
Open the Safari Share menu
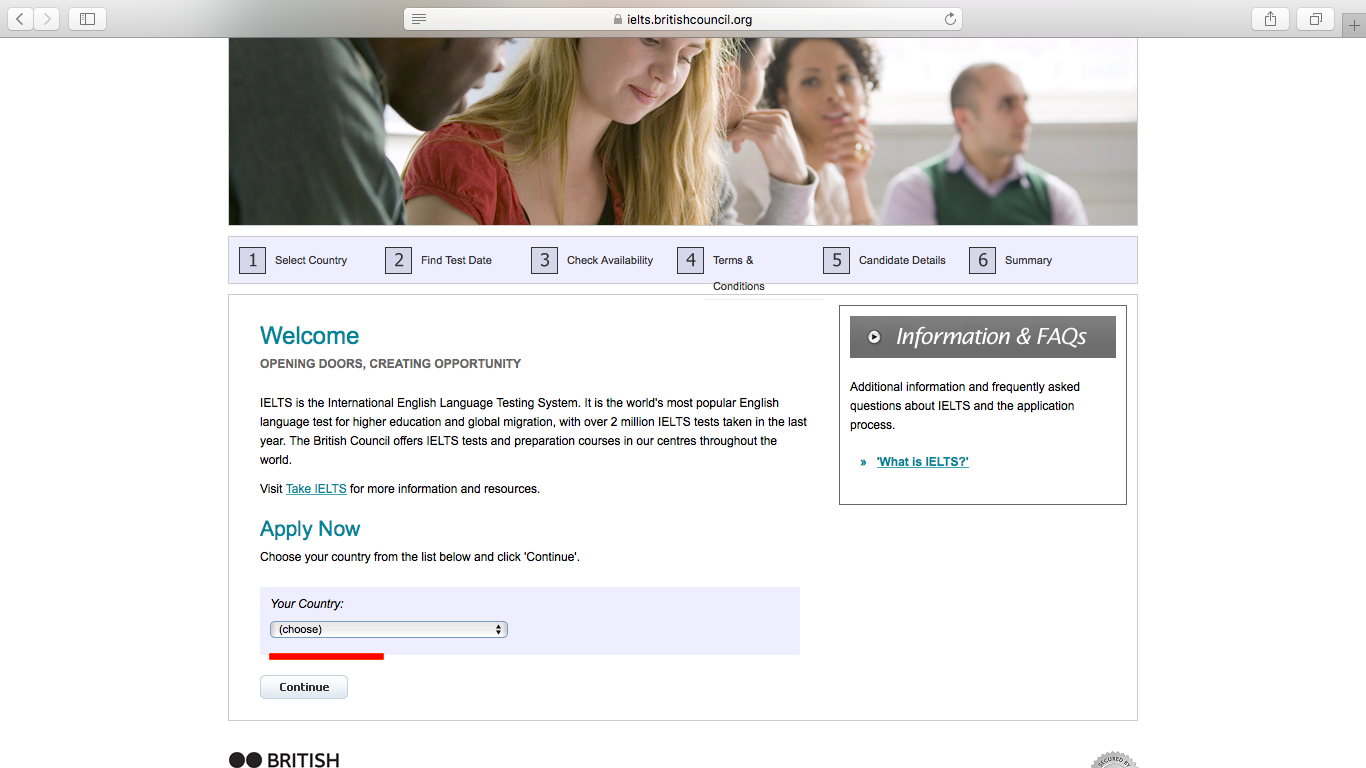click(x=1270, y=19)
